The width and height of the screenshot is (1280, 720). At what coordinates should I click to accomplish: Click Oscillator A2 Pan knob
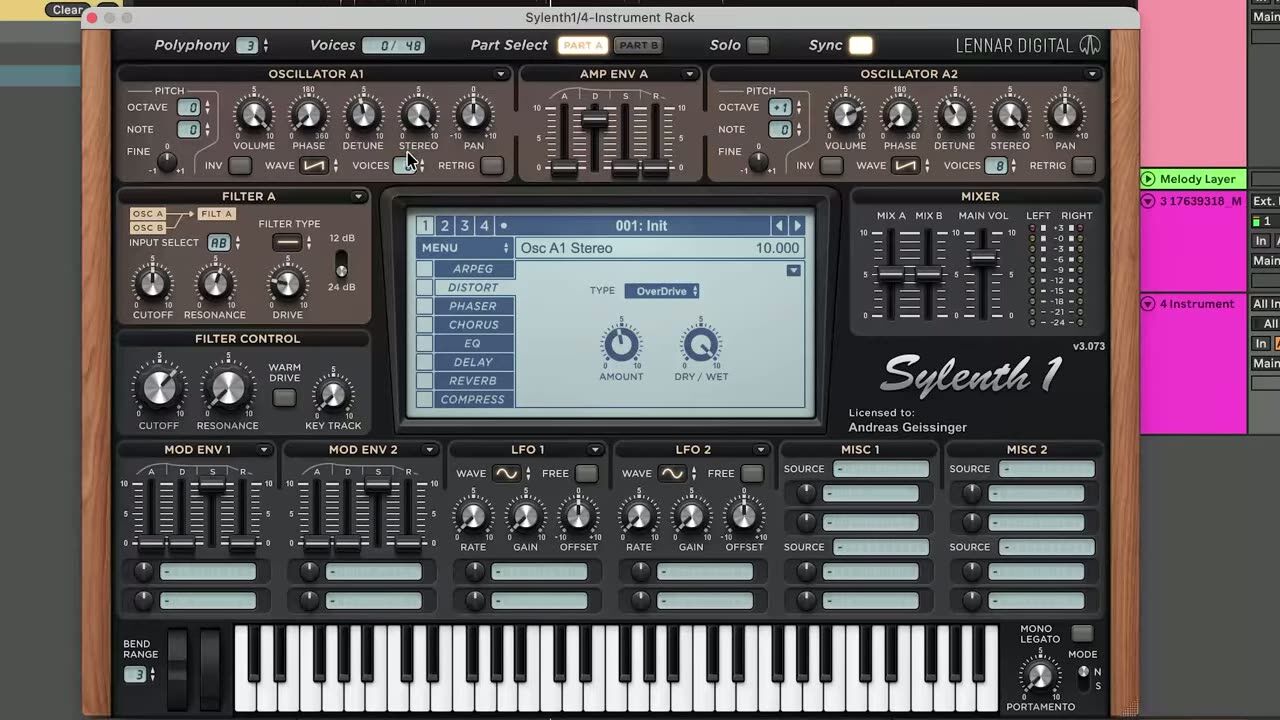pyautogui.click(x=1065, y=116)
